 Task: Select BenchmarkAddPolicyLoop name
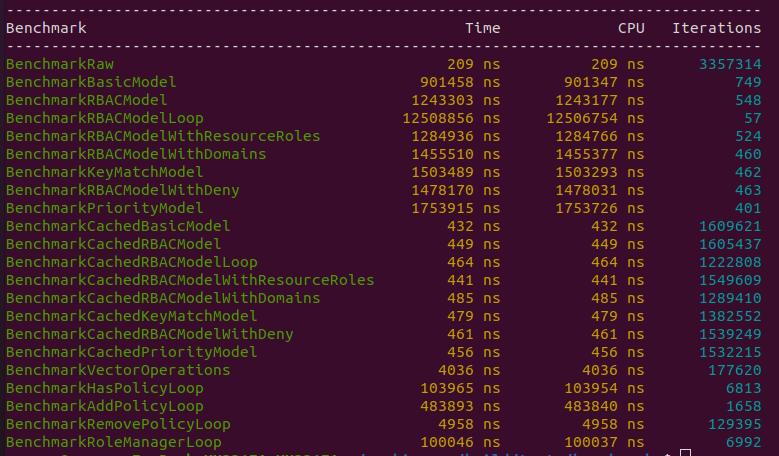click(x=105, y=406)
